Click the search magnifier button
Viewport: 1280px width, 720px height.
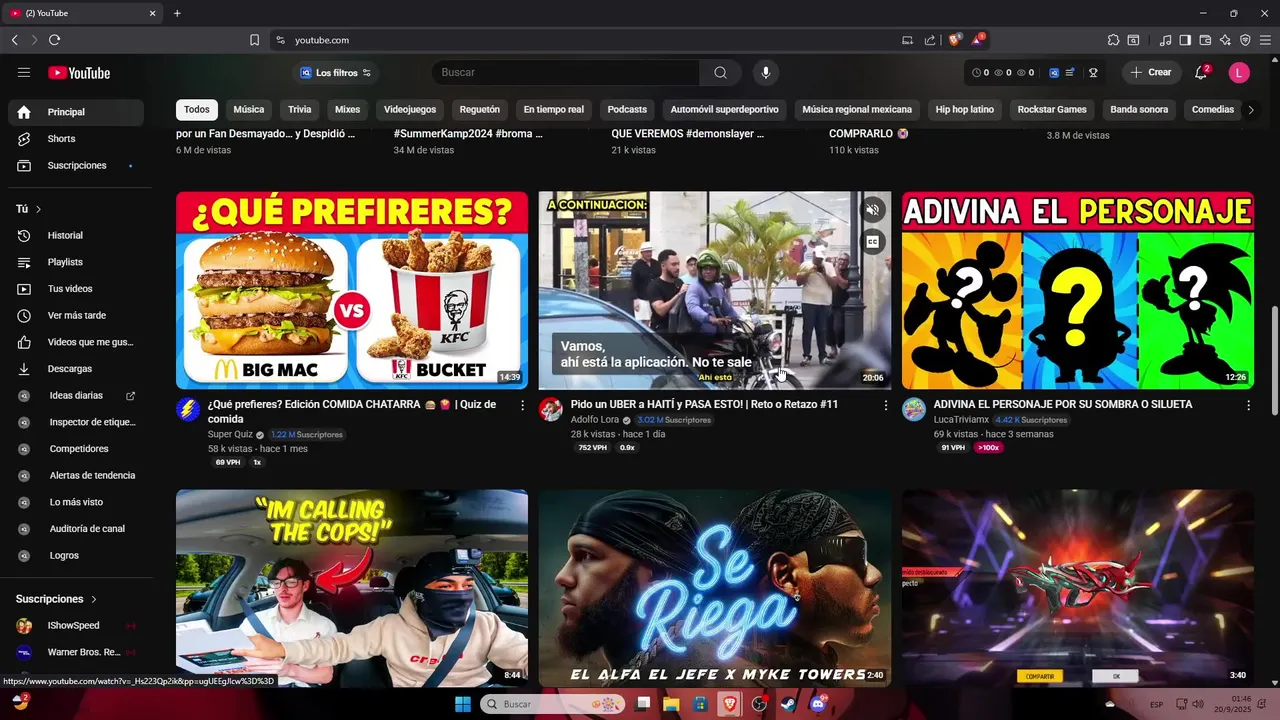click(x=720, y=72)
